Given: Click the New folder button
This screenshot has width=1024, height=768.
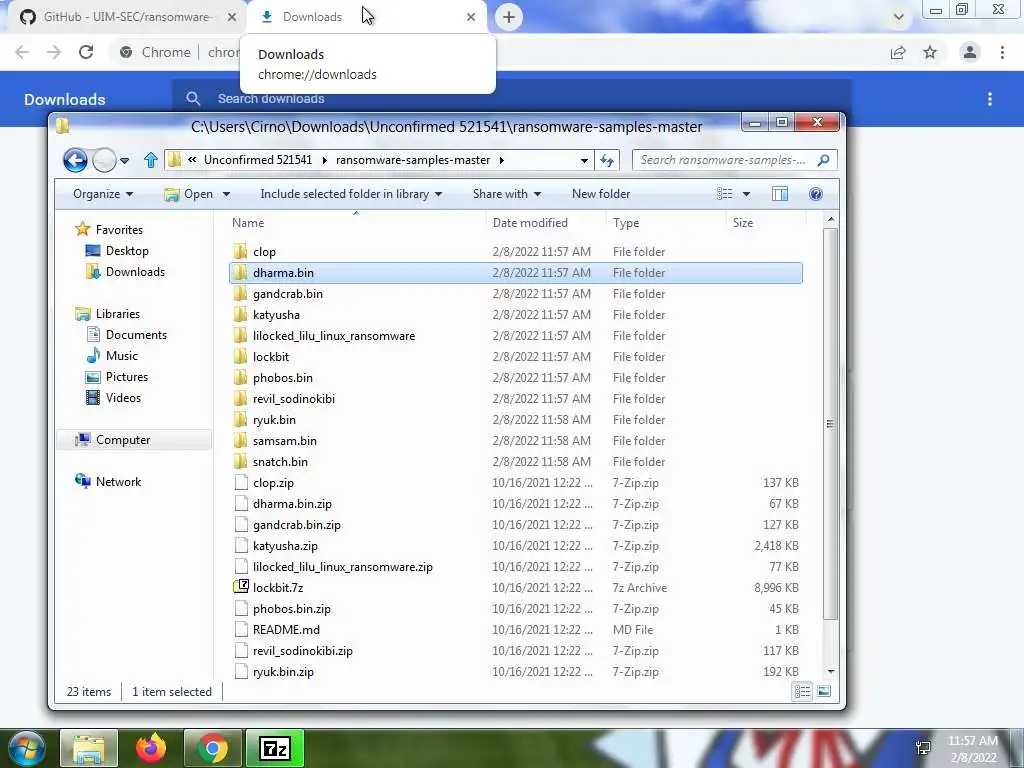Looking at the screenshot, I should coord(601,194).
